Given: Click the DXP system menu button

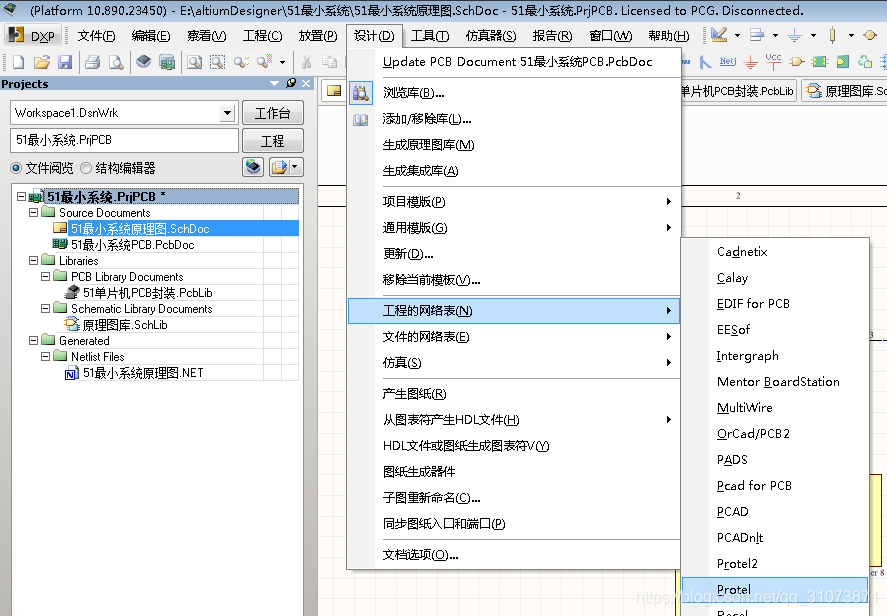Looking at the screenshot, I should point(33,36).
